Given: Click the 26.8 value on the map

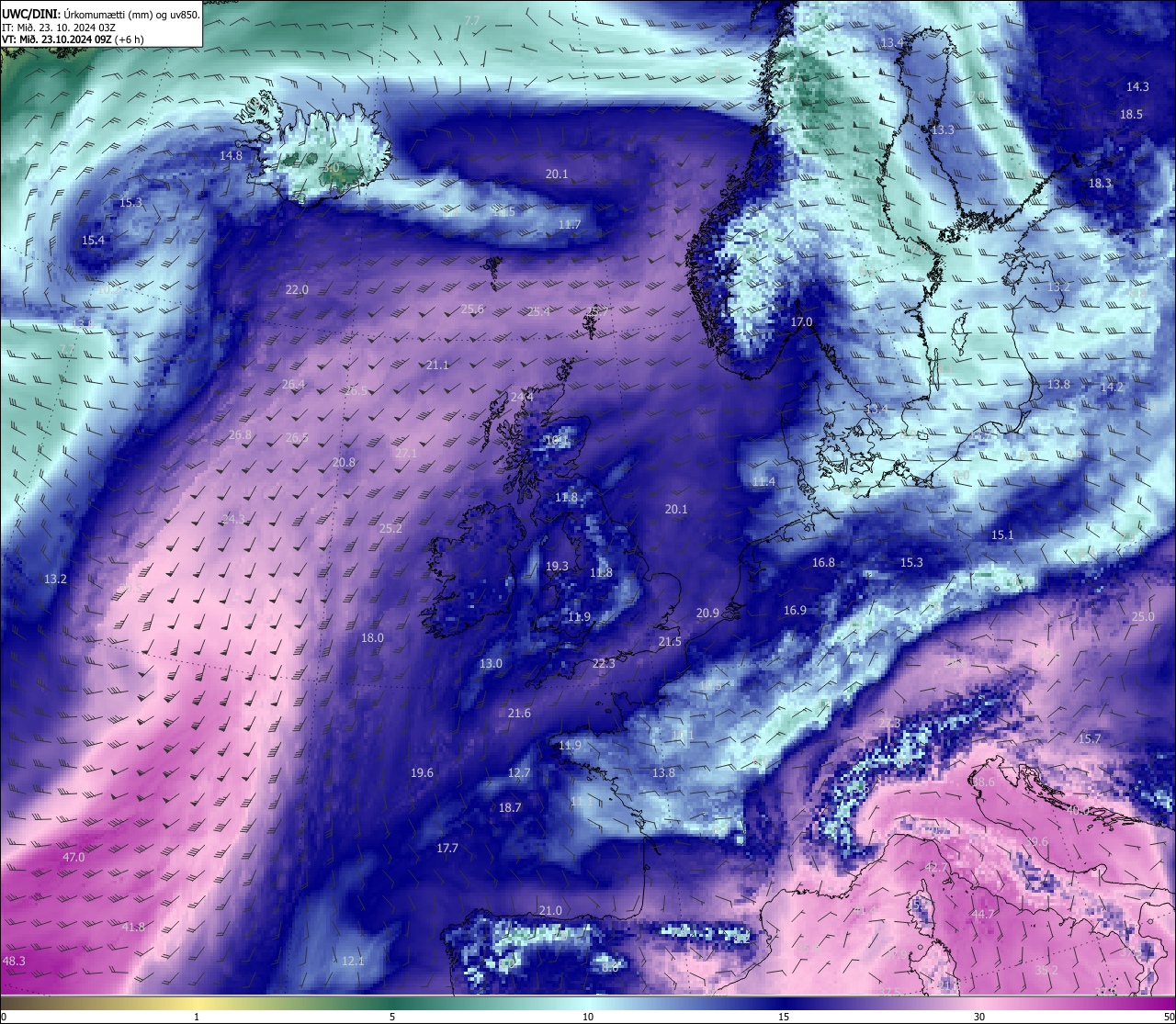Looking at the screenshot, I should tap(240, 434).
